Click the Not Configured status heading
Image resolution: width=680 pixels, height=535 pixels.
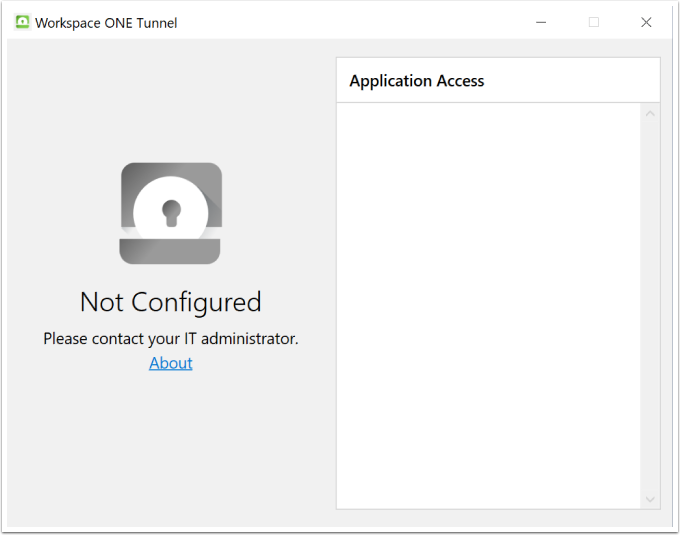tap(171, 302)
